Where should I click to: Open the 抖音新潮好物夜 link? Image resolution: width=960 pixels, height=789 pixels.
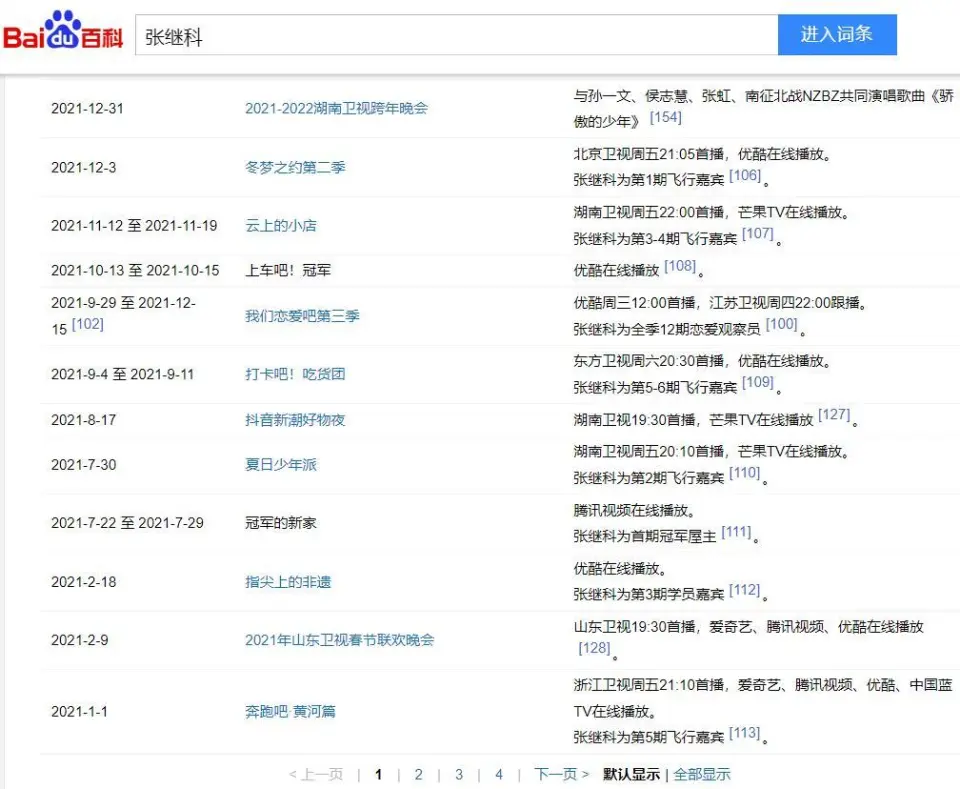295,420
